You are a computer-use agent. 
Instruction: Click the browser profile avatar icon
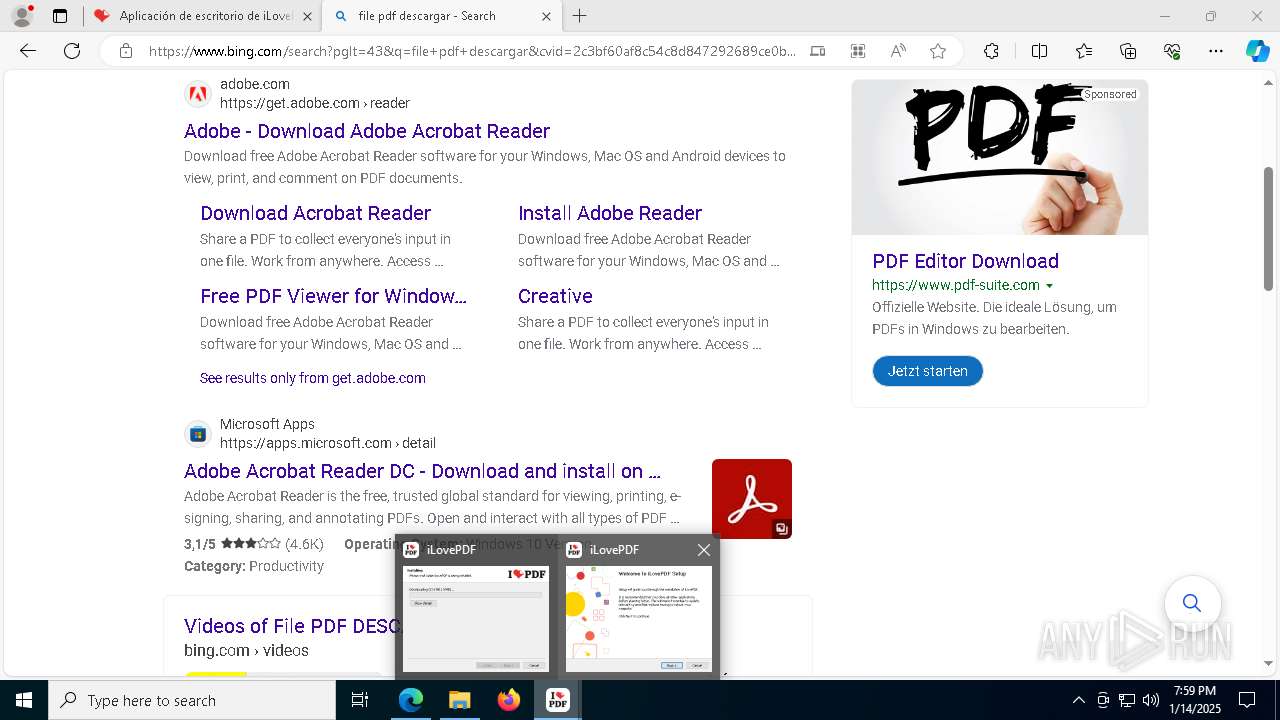click(x=22, y=16)
